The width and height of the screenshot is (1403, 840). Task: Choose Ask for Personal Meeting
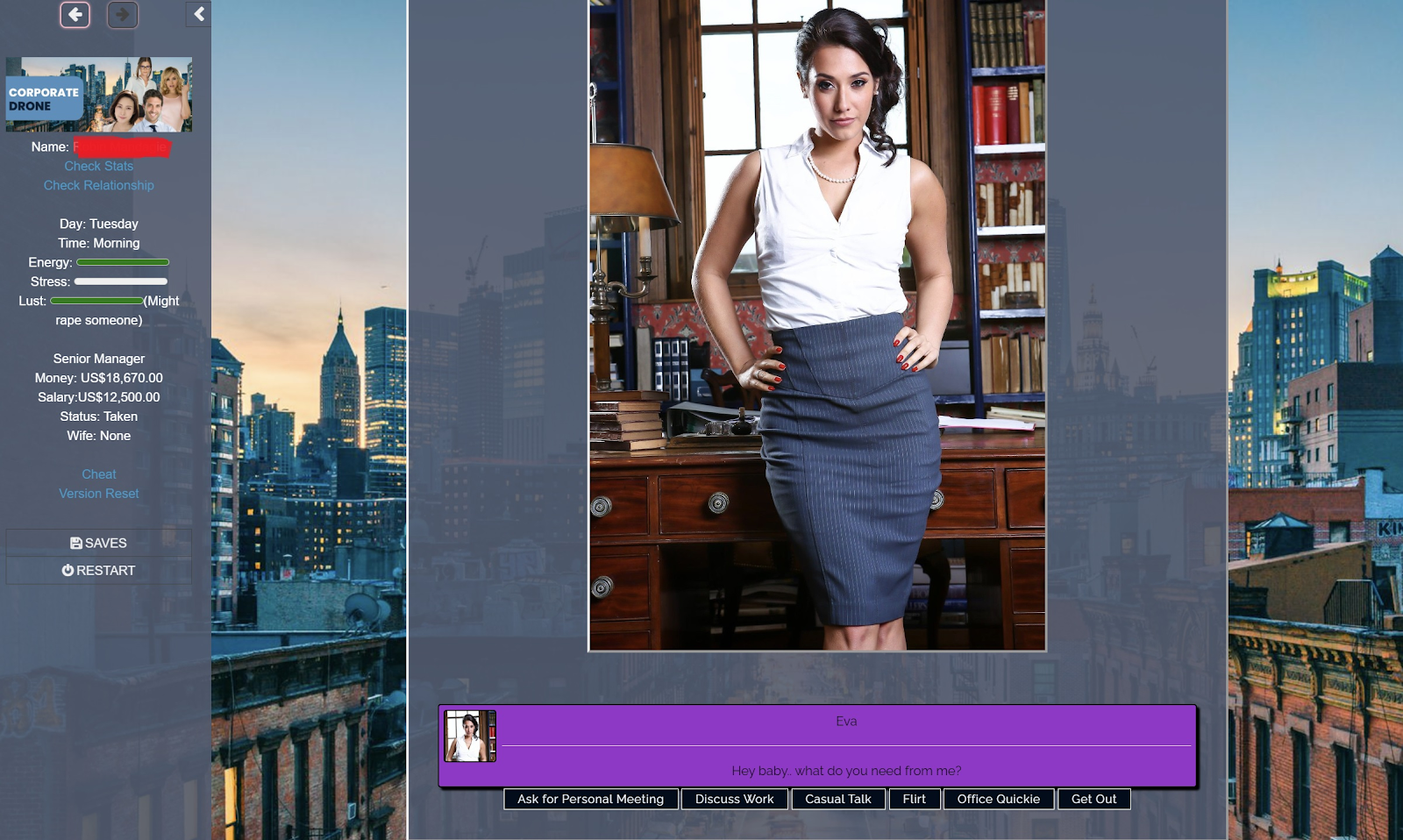[591, 799]
